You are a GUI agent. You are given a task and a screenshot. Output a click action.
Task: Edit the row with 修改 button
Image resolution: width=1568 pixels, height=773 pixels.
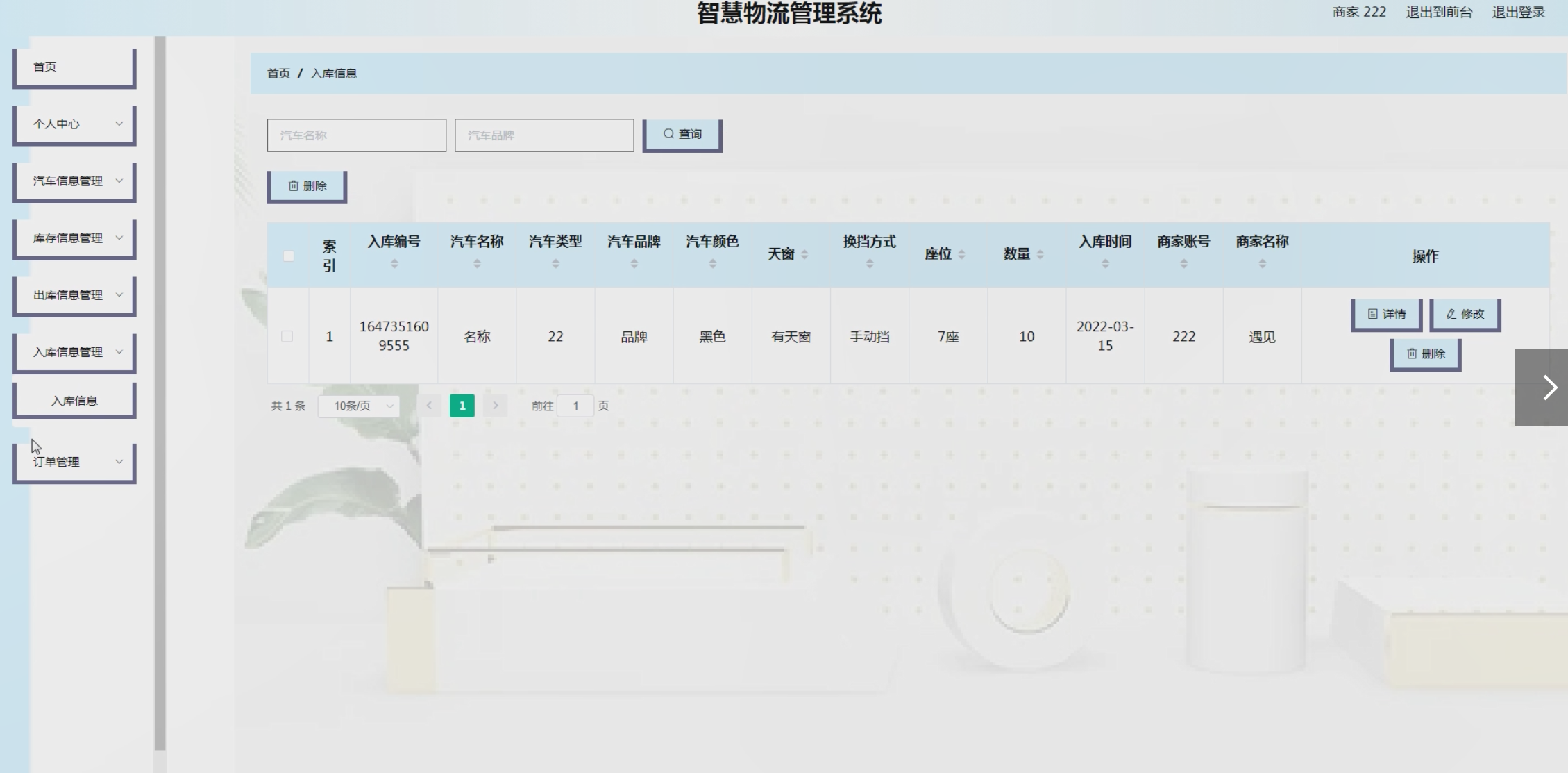point(1465,314)
